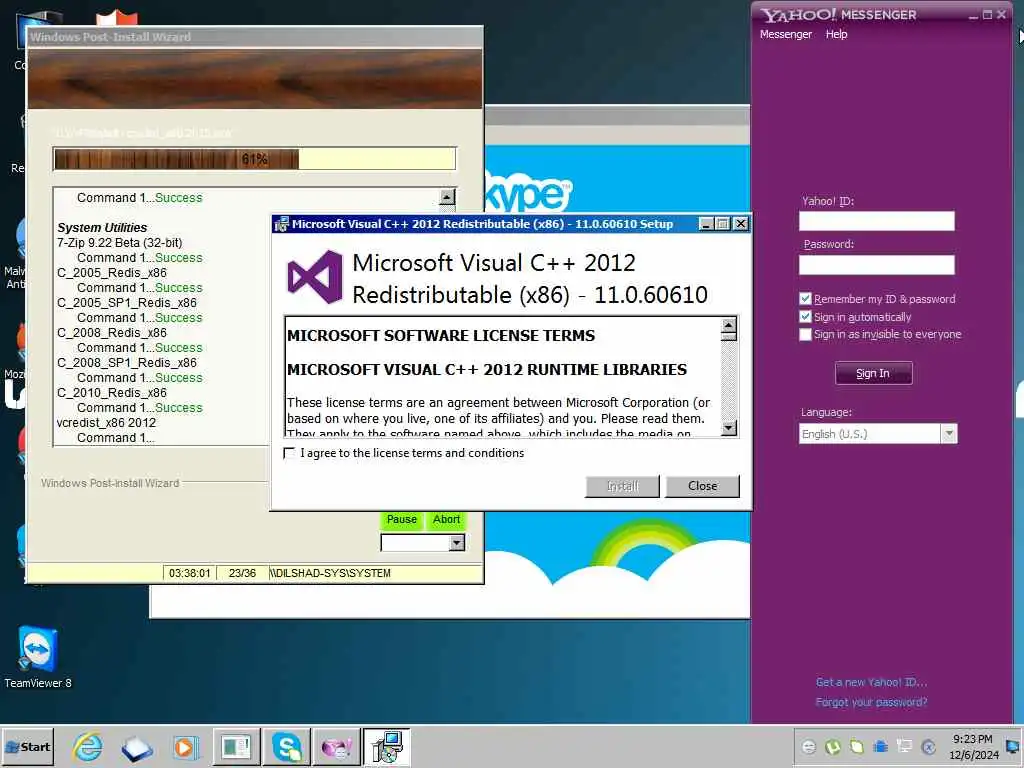Open the Skype taskbar button
1024x768 pixels.
[x=287, y=747]
